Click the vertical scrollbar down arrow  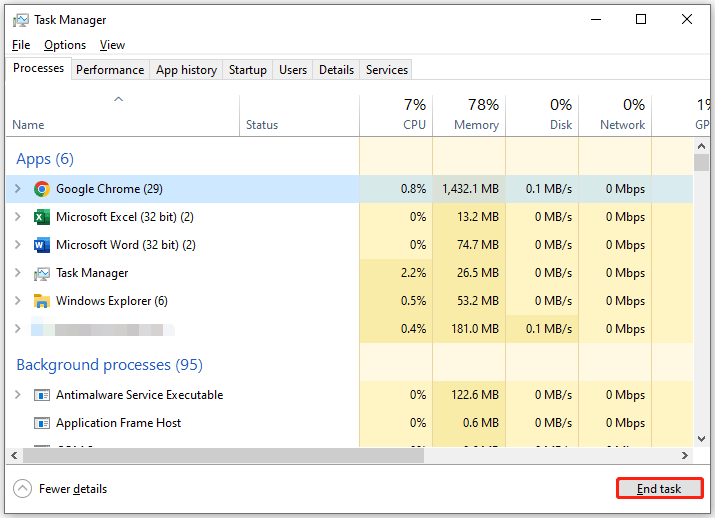[701, 439]
